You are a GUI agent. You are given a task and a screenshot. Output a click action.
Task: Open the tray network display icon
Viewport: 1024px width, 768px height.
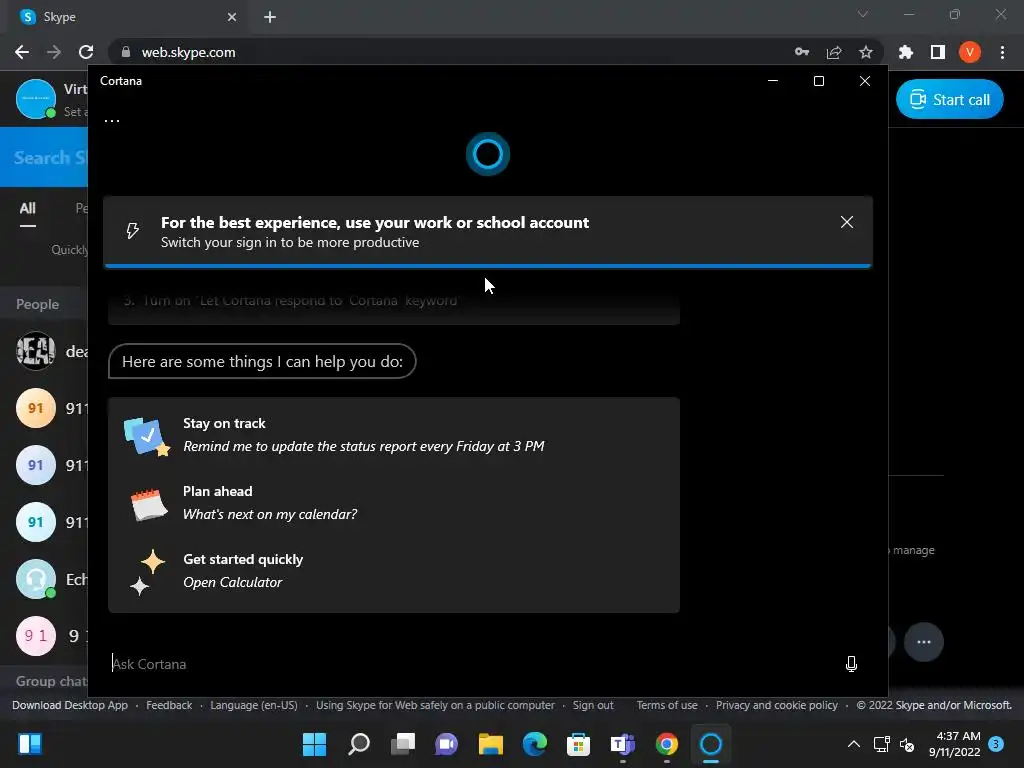(x=881, y=744)
